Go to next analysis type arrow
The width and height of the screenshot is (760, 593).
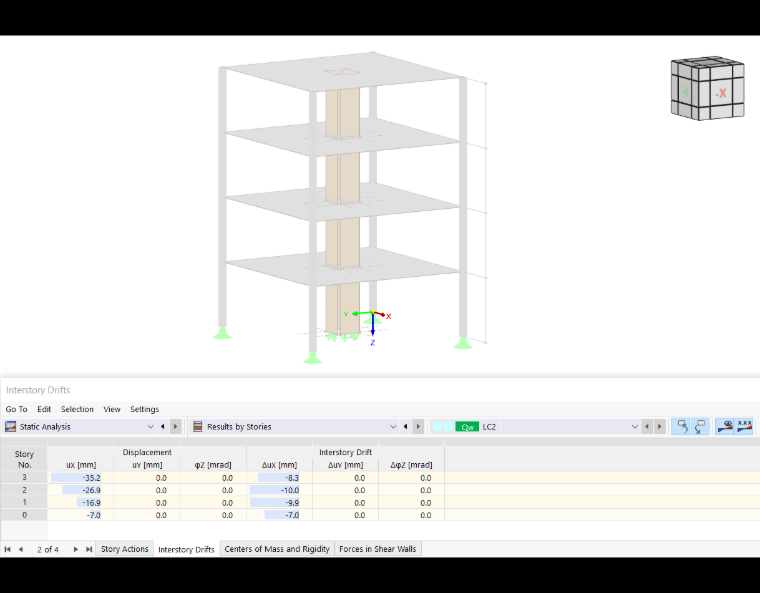pyautogui.click(x=175, y=427)
